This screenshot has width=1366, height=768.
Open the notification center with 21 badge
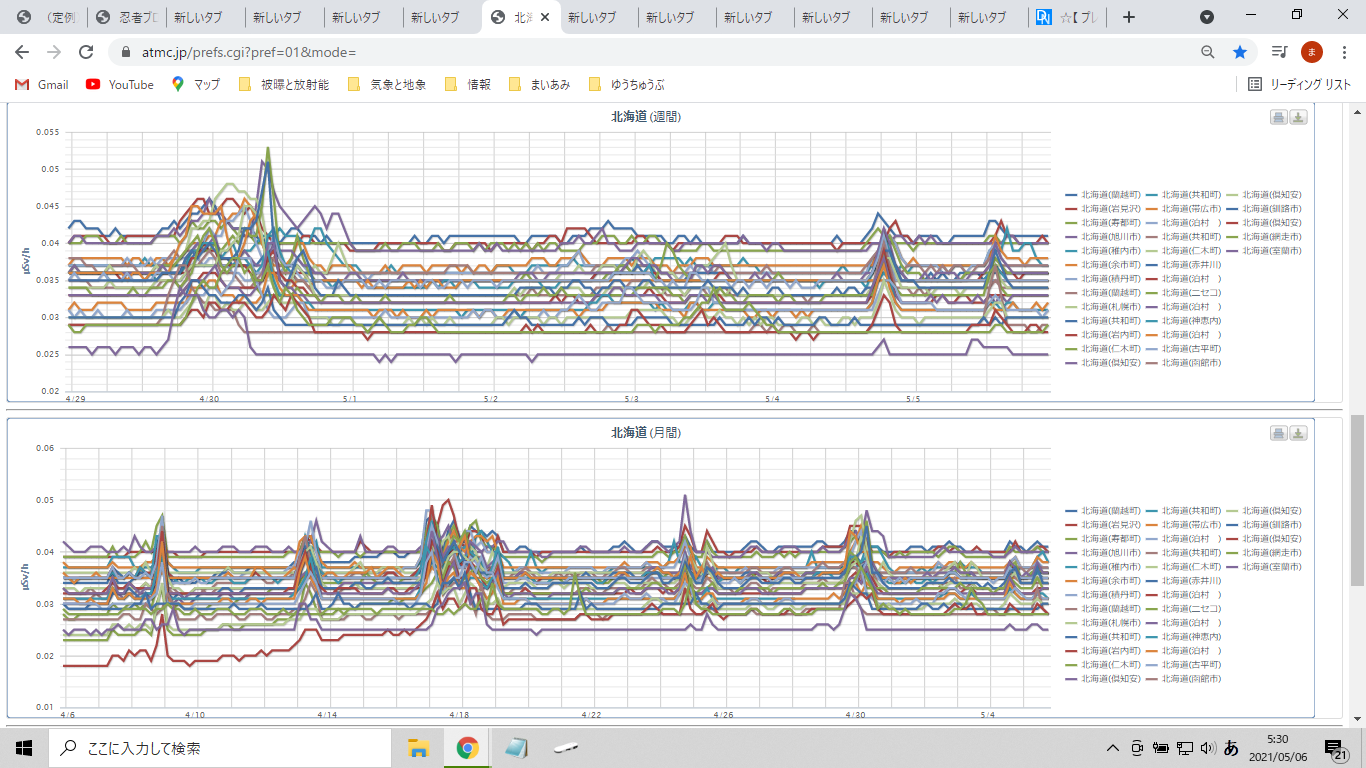click(x=1337, y=749)
